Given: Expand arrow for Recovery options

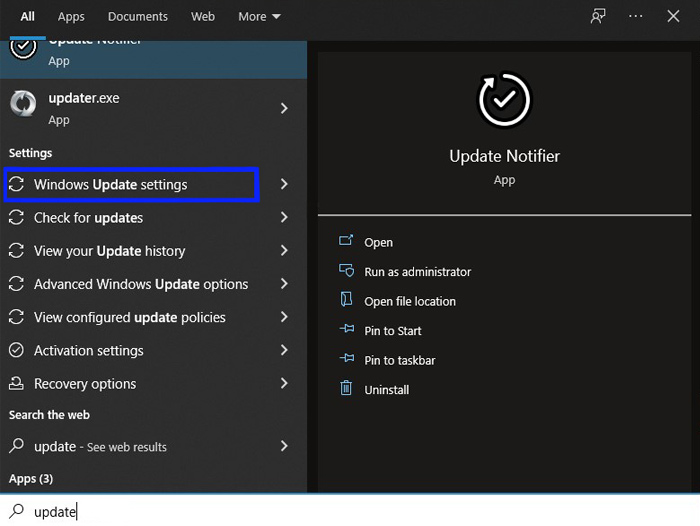Looking at the screenshot, I should [x=284, y=383].
